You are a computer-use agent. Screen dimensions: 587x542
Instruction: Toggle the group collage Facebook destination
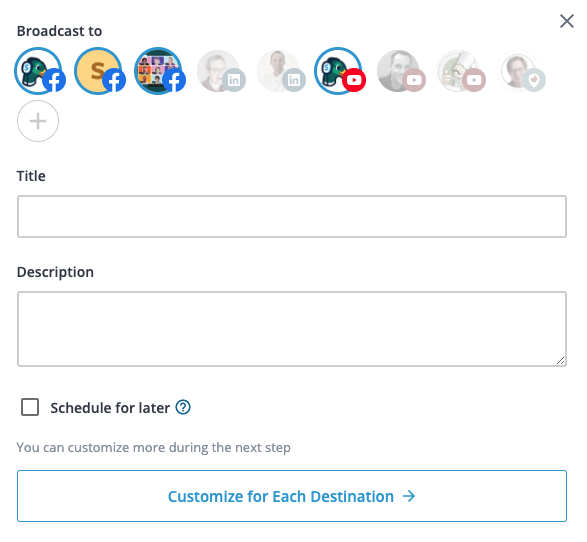click(158, 71)
